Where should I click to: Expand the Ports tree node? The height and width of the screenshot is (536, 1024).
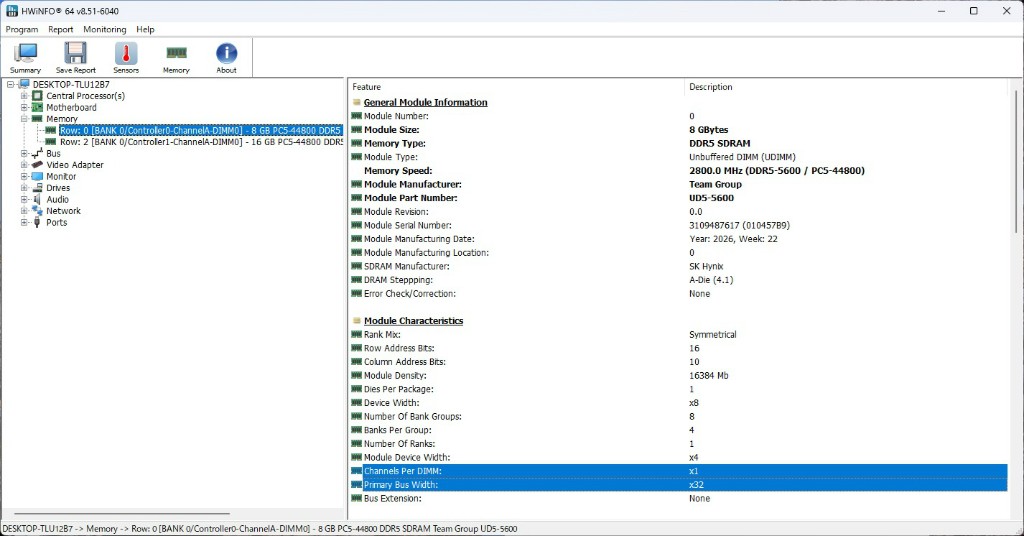[24, 222]
